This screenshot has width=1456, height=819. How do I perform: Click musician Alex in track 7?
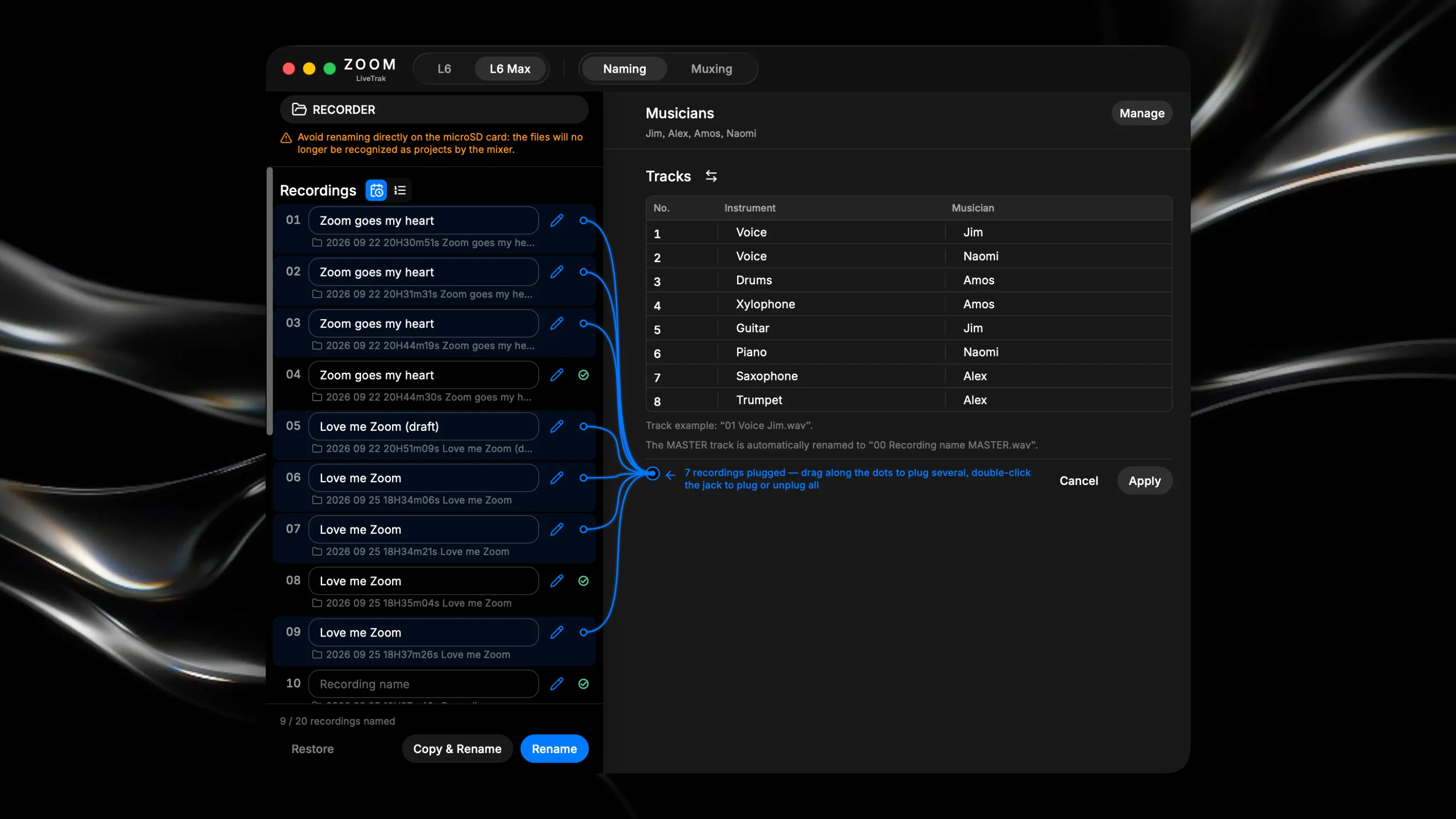(x=975, y=376)
